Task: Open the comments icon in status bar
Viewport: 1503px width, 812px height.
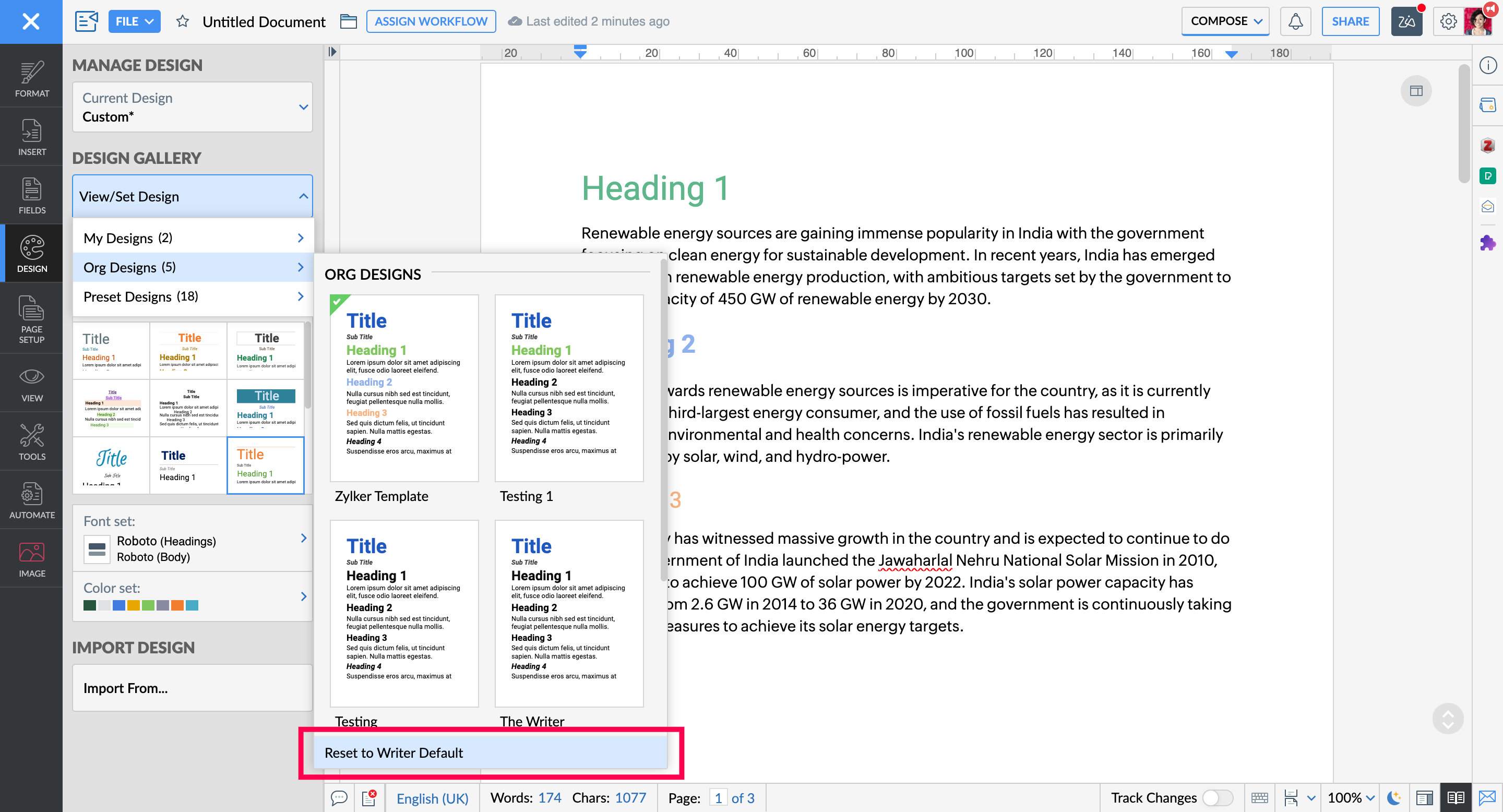Action: pos(339,797)
